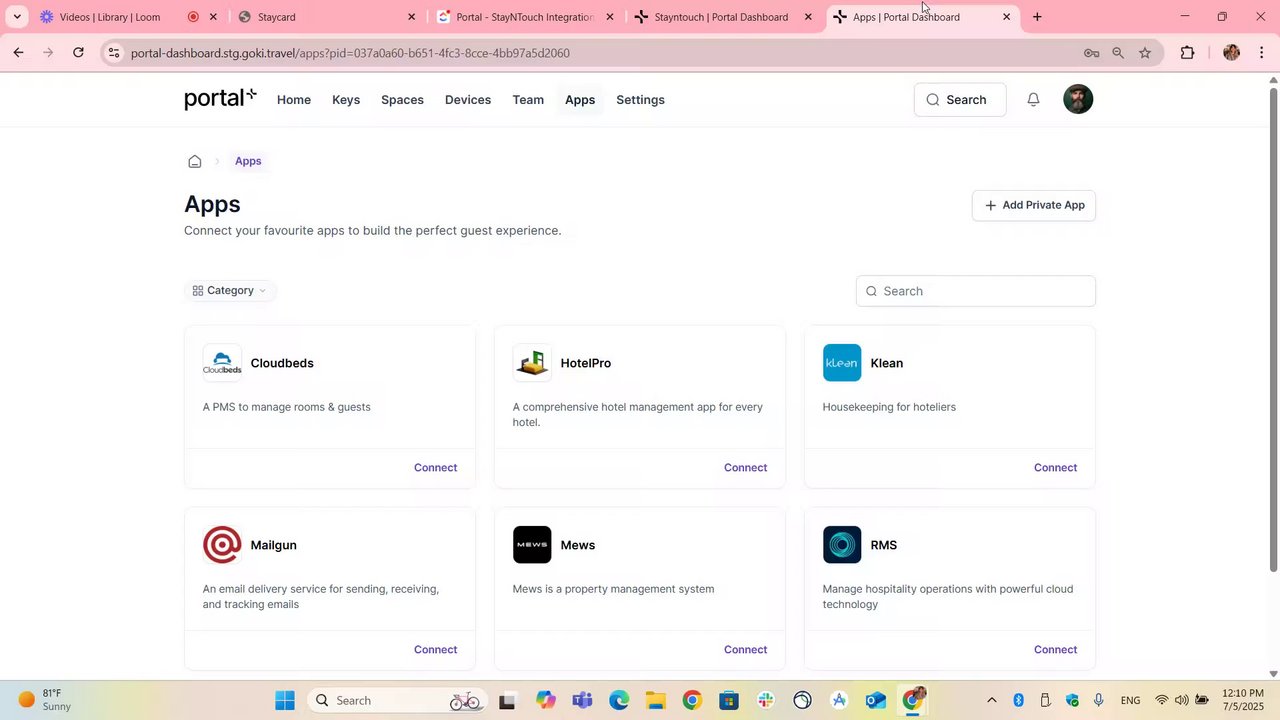Open Microsoft Edge from the taskbar
The height and width of the screenshot is (720, 1280).
[619, 700]
